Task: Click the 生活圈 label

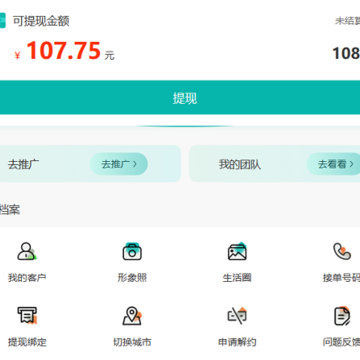Action: [237, 278]
